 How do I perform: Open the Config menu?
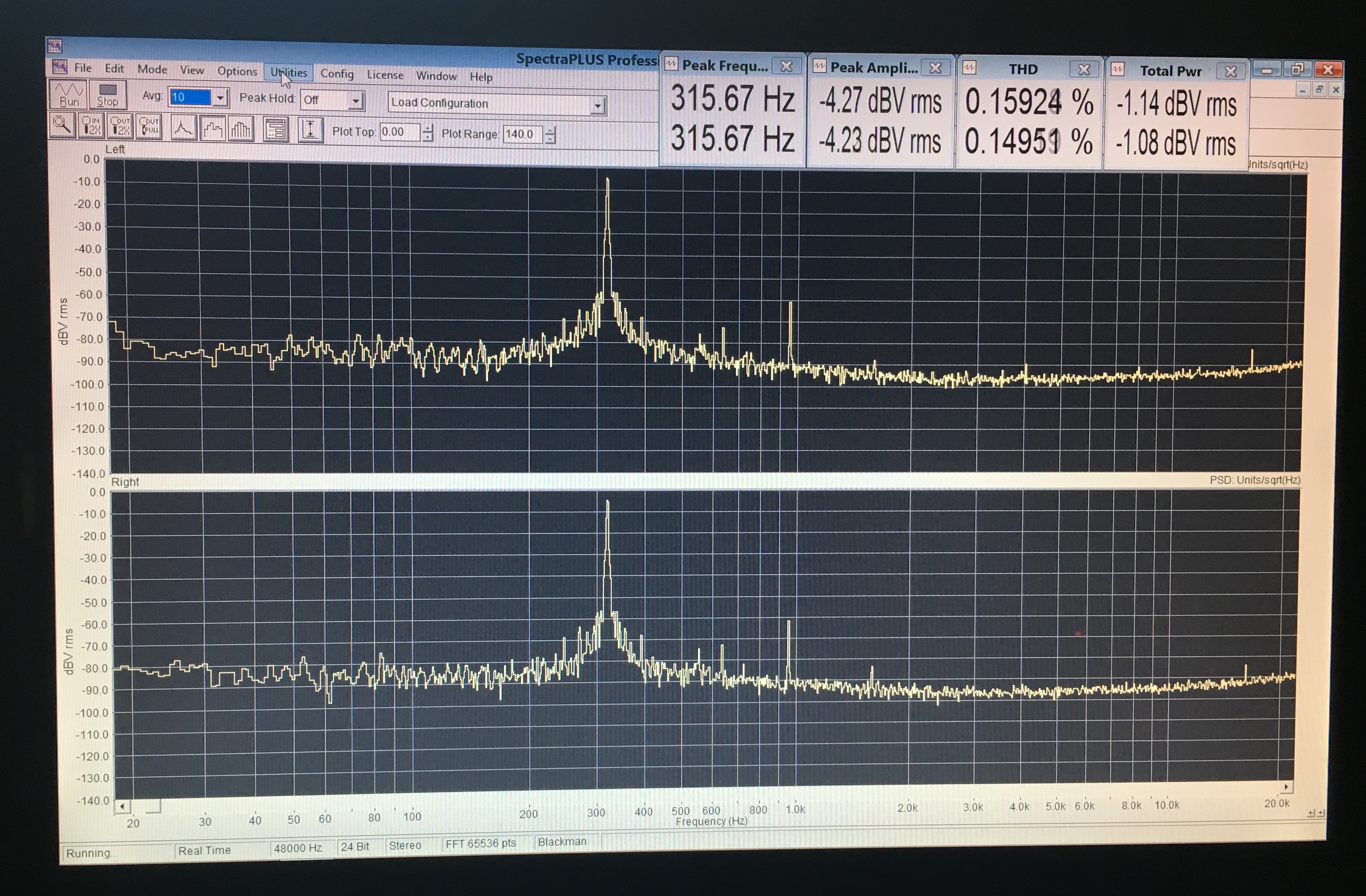pos(337,74)
